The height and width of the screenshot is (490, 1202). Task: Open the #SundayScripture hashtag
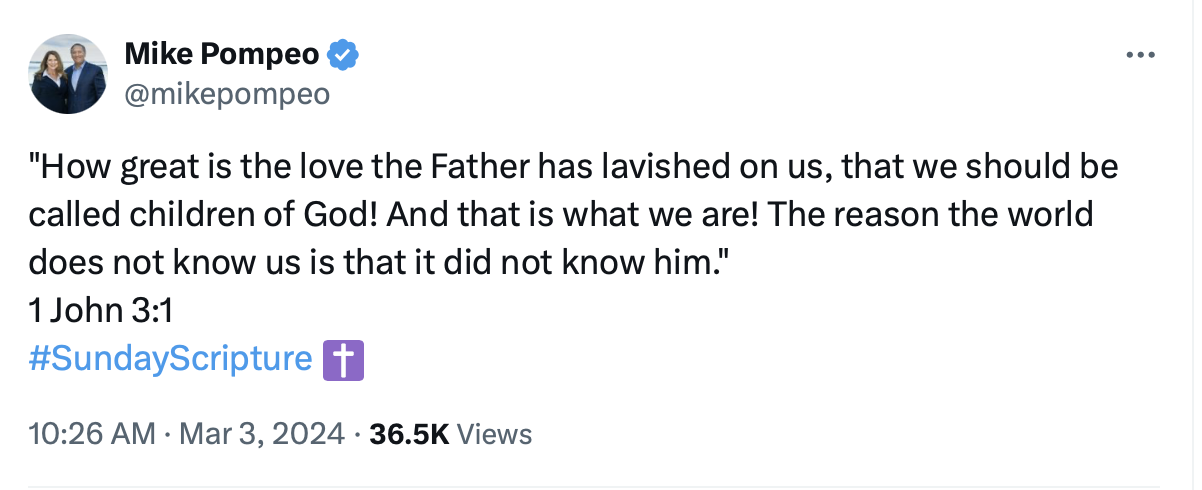(x=171, y=359)
